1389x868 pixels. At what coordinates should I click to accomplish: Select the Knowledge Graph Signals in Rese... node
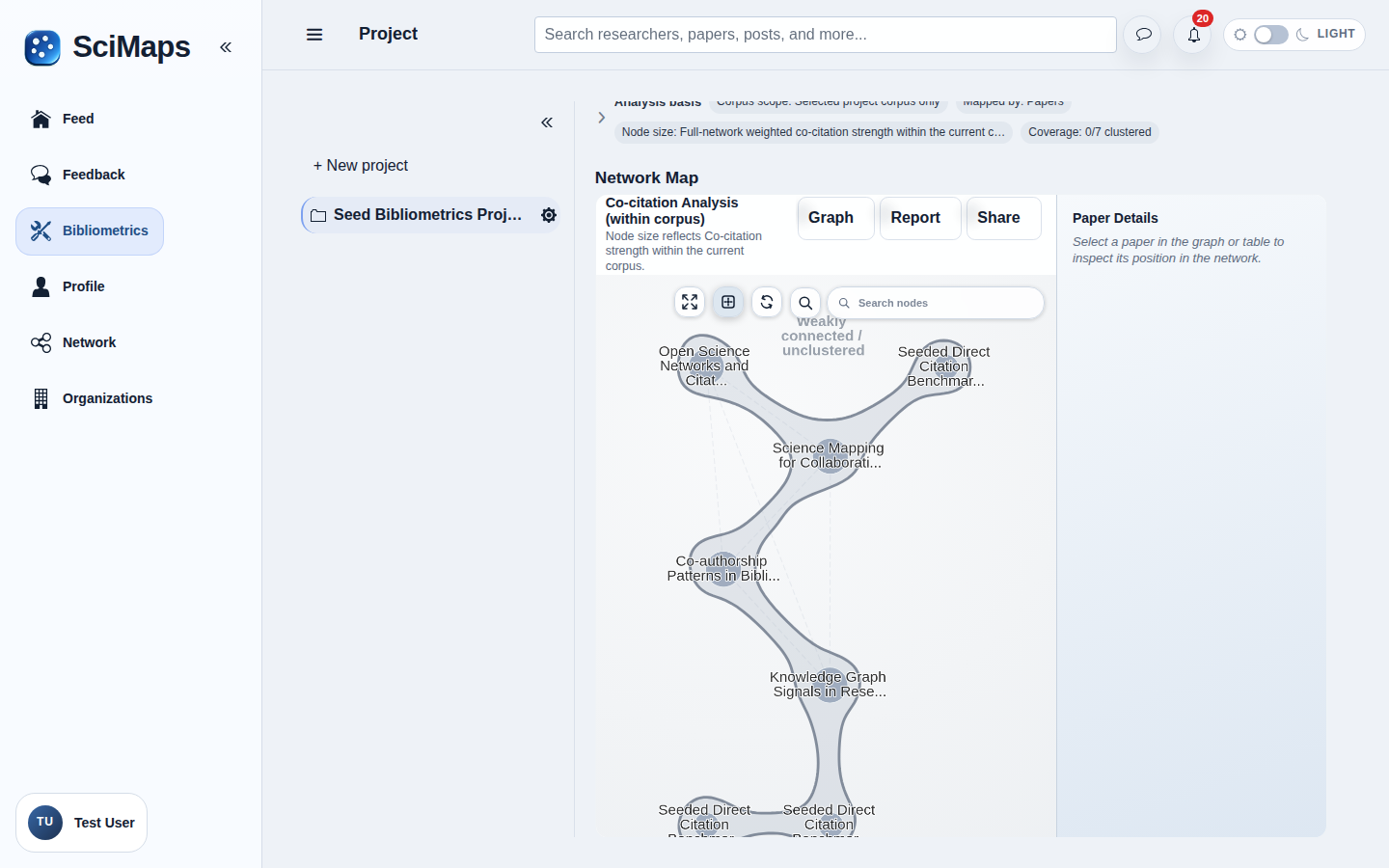pyautogui.click(x=829, y=685)
